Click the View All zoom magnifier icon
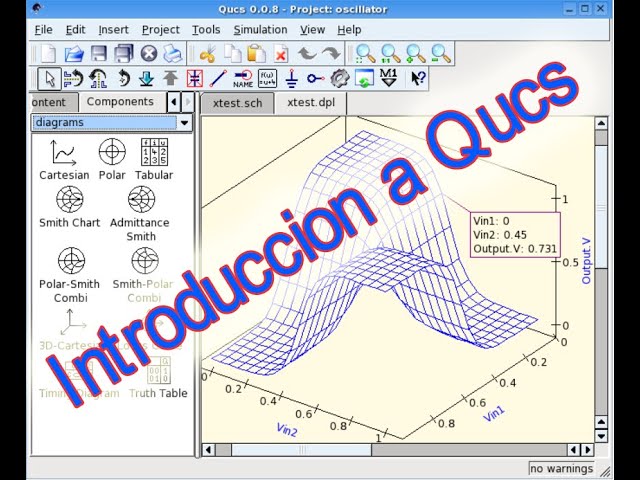This screenshot has height=480, width=640. click(x=365, y=53)
